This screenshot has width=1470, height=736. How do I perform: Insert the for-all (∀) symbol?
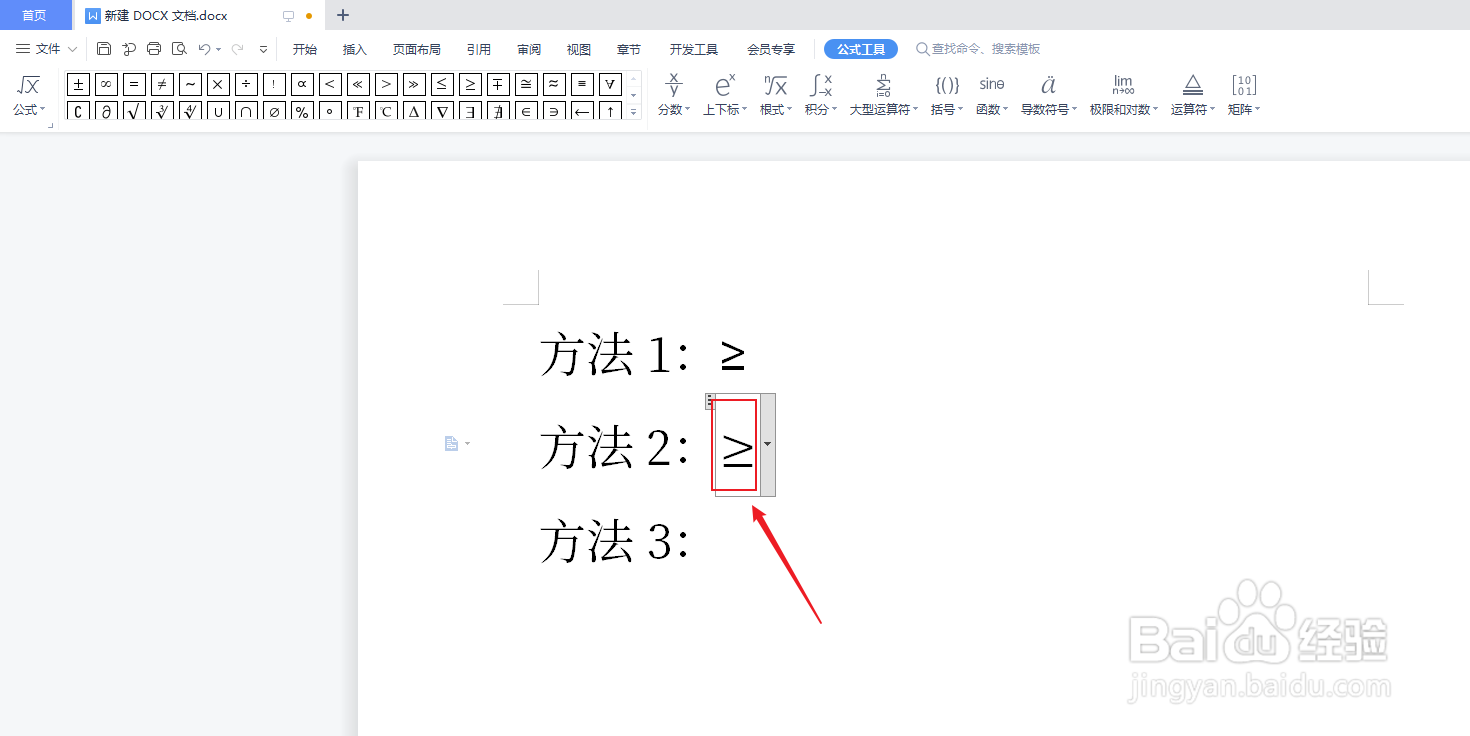click(x=609, y=84)
